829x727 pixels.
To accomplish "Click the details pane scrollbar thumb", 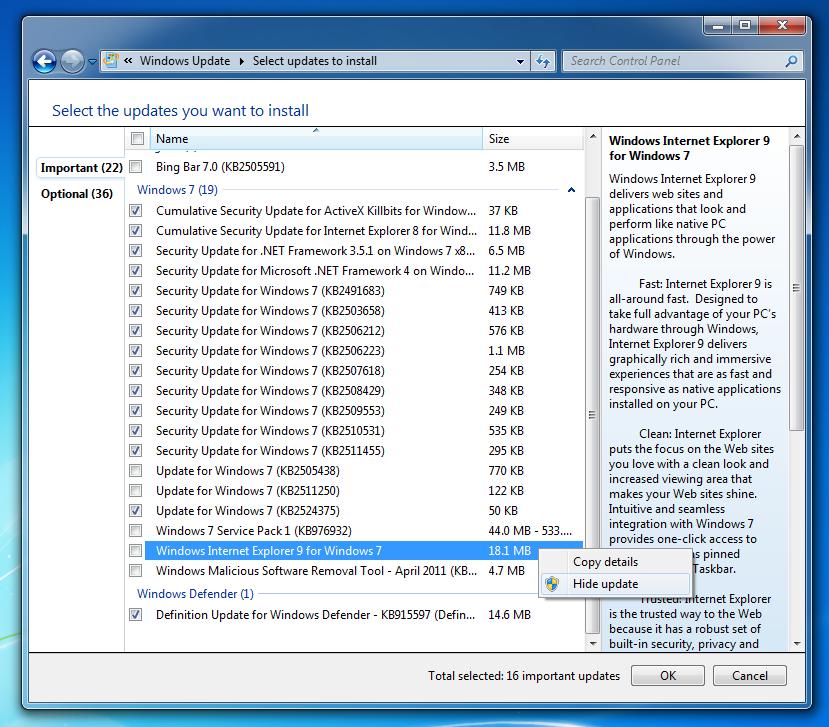I will [797, 288].
